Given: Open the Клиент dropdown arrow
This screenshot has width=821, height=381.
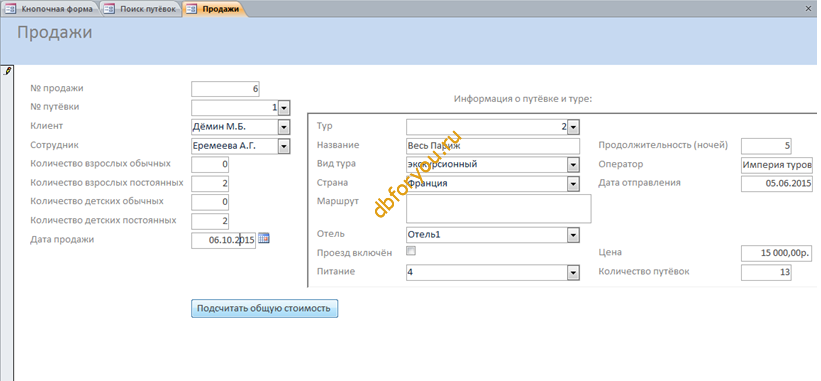Looking at the screenshot, I should (284, 127).
